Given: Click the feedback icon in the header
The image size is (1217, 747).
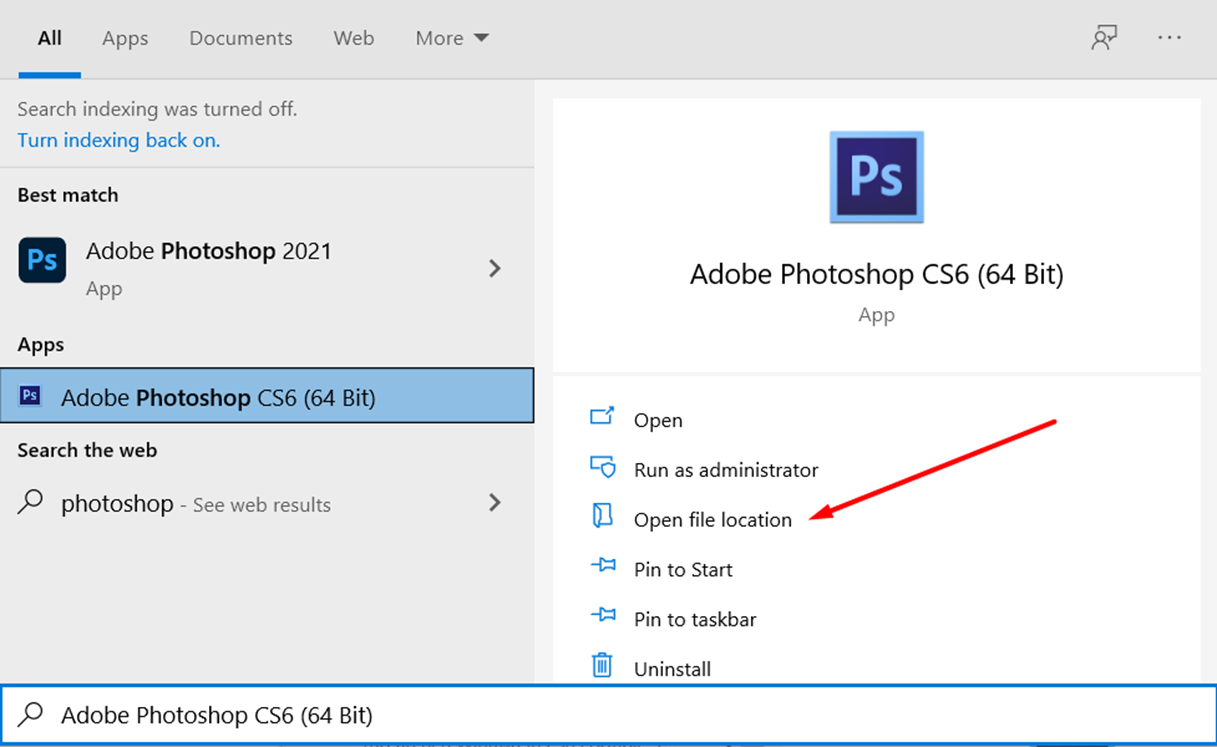Looking at the screenshot, I should [x=1104, y=38].
